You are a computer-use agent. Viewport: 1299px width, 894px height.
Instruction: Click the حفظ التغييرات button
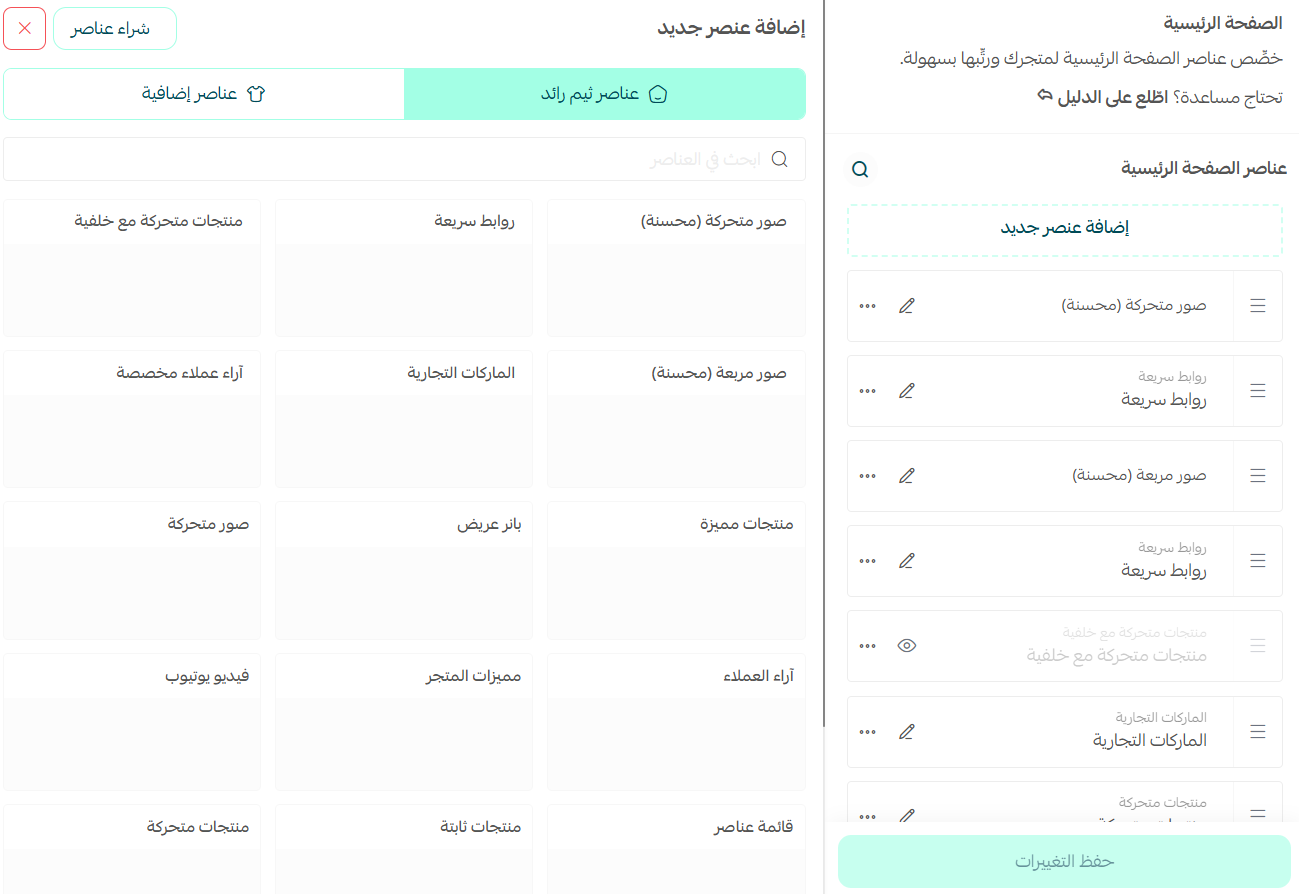[x=1064, y=861]
